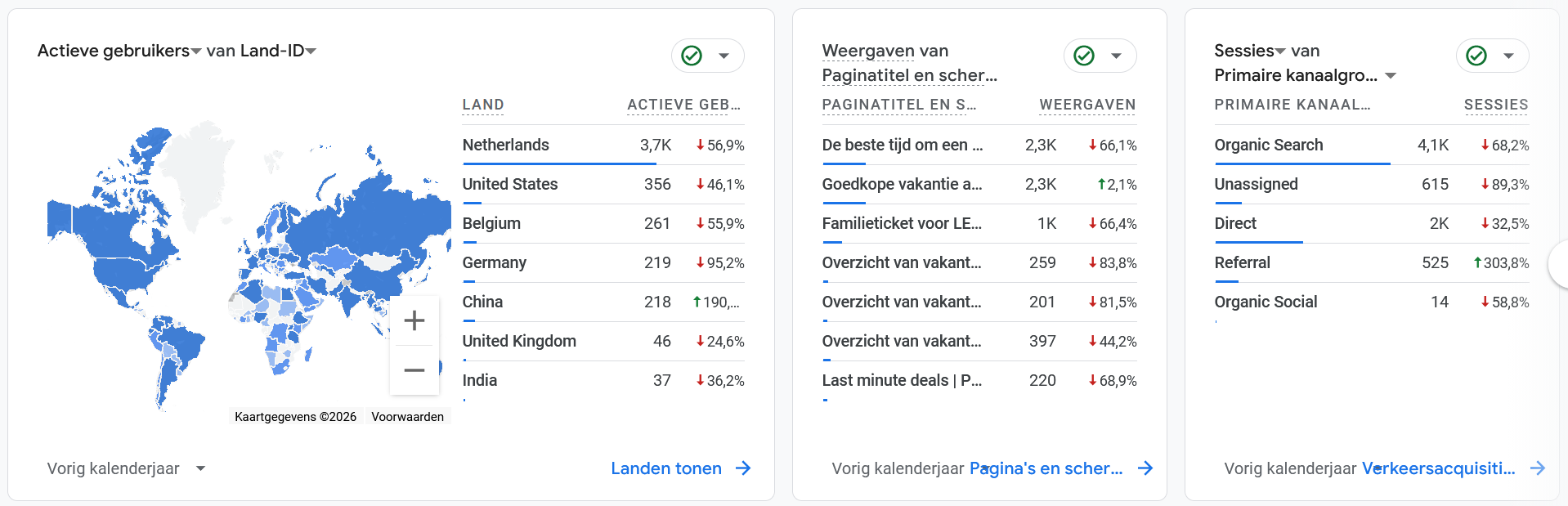The height and width of the screenshot is (506, 1568).
Task: Zoom out on the world map
Action: (414, 370)
